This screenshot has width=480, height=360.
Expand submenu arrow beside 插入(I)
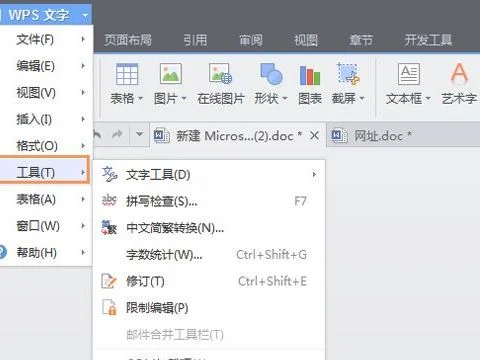click(83, 119)
